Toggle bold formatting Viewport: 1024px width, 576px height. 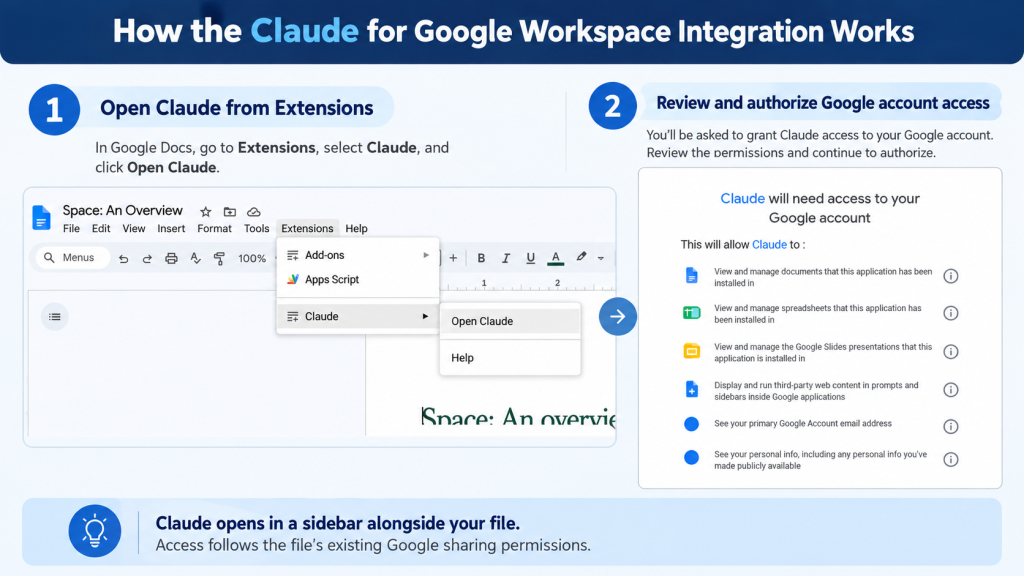481,258
